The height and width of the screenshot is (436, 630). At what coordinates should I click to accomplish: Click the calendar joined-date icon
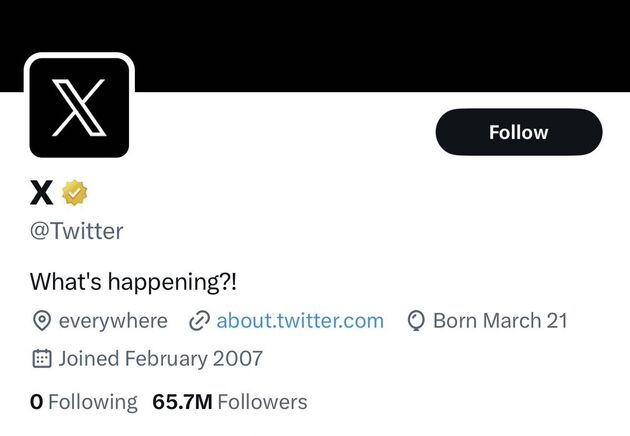pyautogui.click(x=41, y=359)
